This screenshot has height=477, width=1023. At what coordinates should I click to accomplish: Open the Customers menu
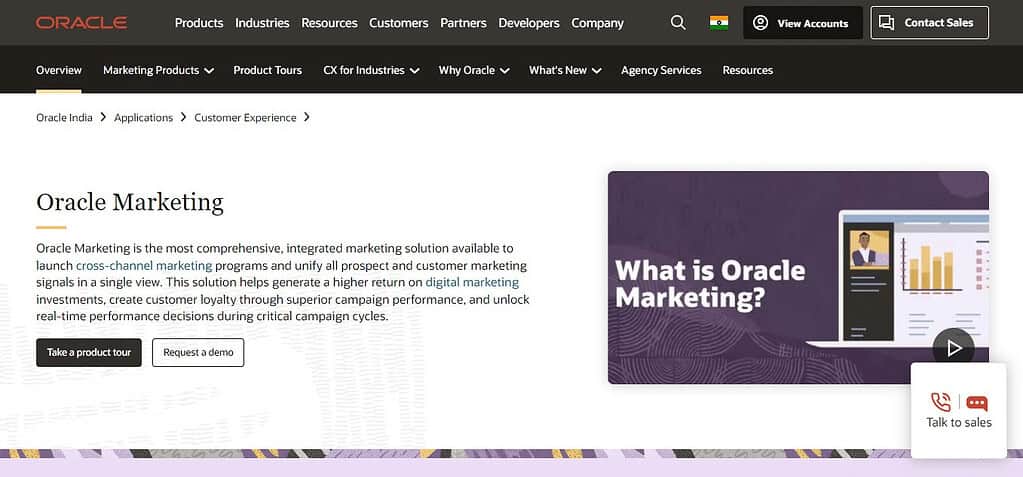coord(399,23)
